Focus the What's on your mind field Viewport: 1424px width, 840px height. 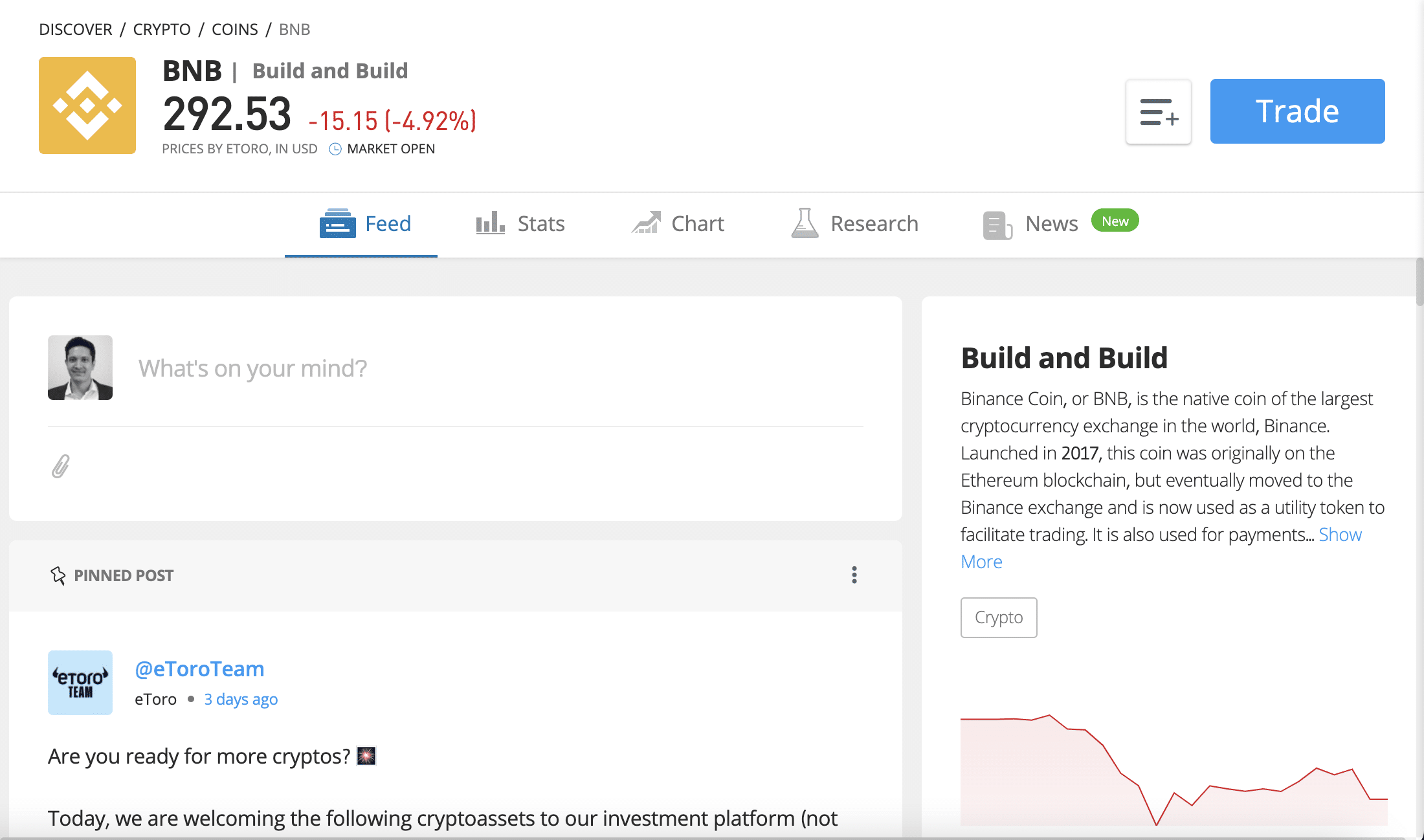tap(456, 368)
